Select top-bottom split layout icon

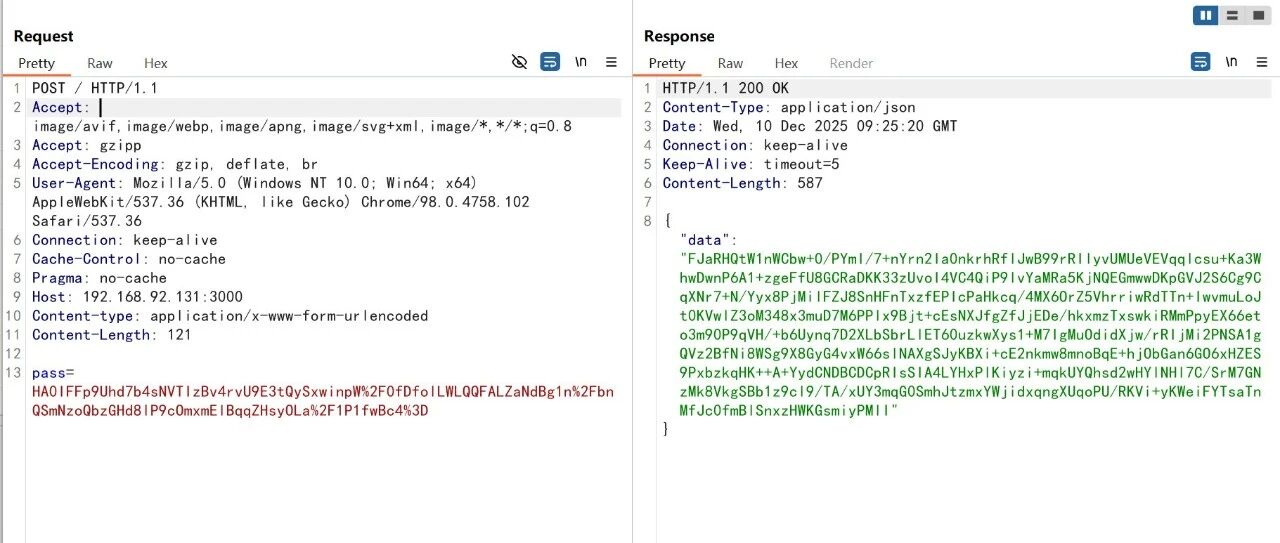[x=1232, y=15]
